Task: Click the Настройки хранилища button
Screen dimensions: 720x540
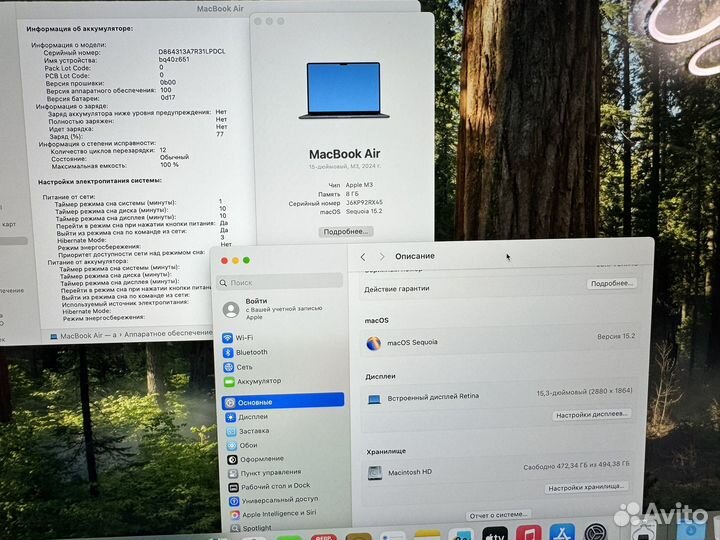Action: 586,488
